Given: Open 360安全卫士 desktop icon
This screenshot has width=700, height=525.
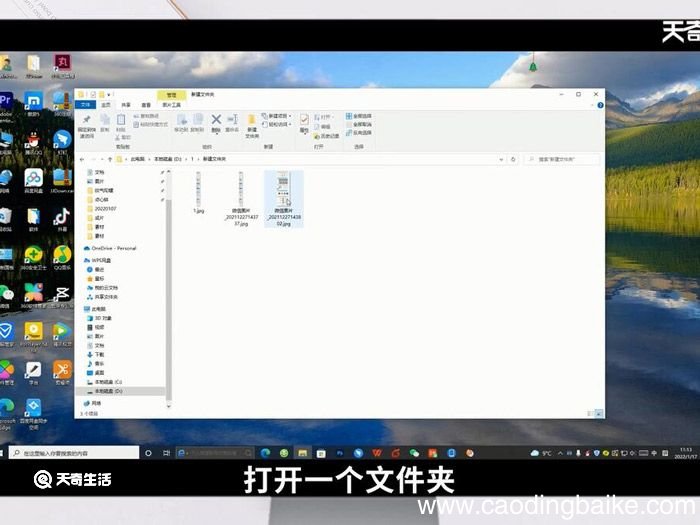Looking at the screenshot, I should tap(33, 258).
